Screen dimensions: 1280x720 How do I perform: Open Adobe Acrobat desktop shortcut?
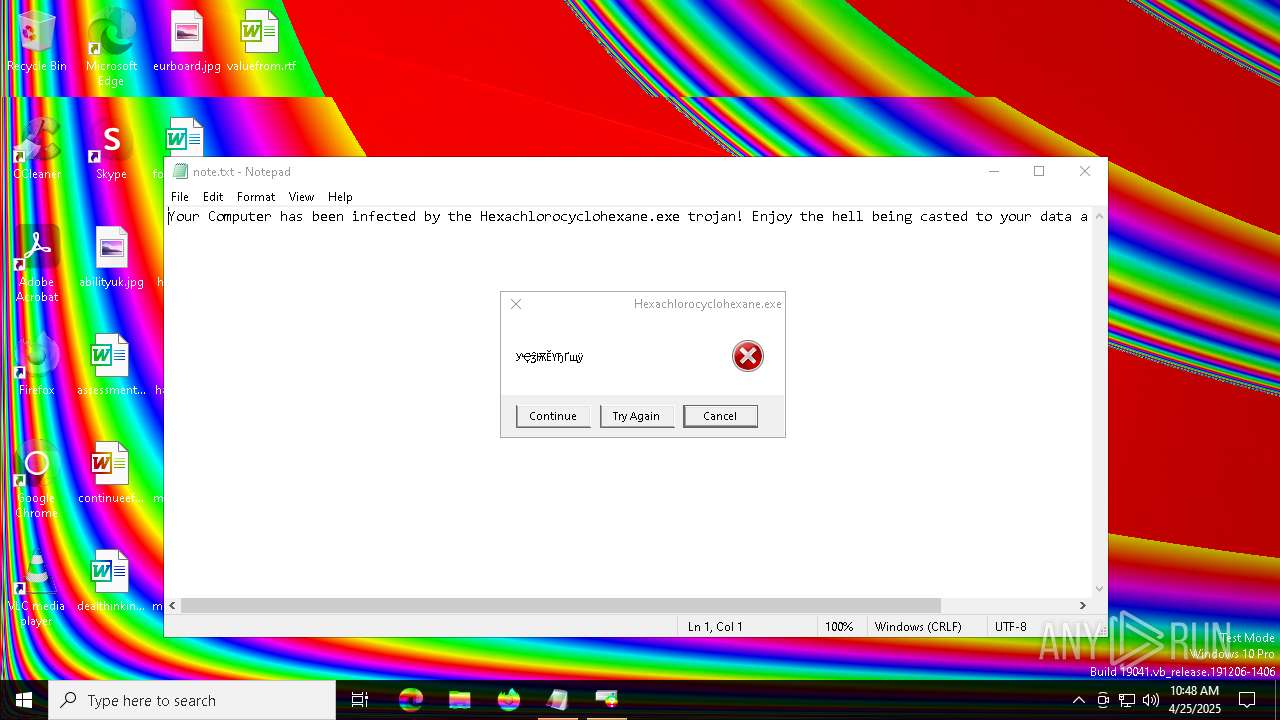pos(37,263)
